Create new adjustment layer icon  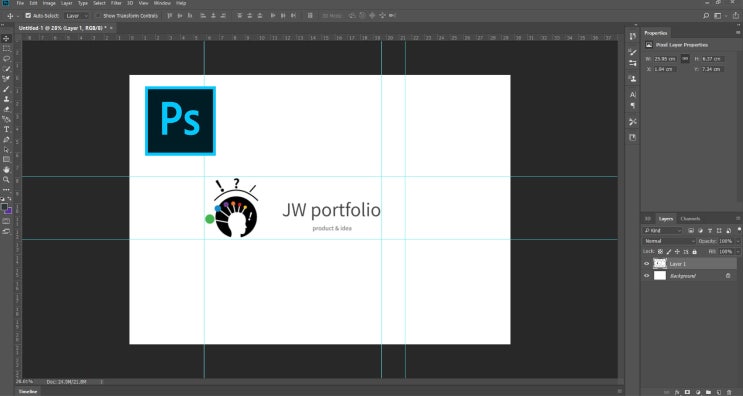point(698,392)
